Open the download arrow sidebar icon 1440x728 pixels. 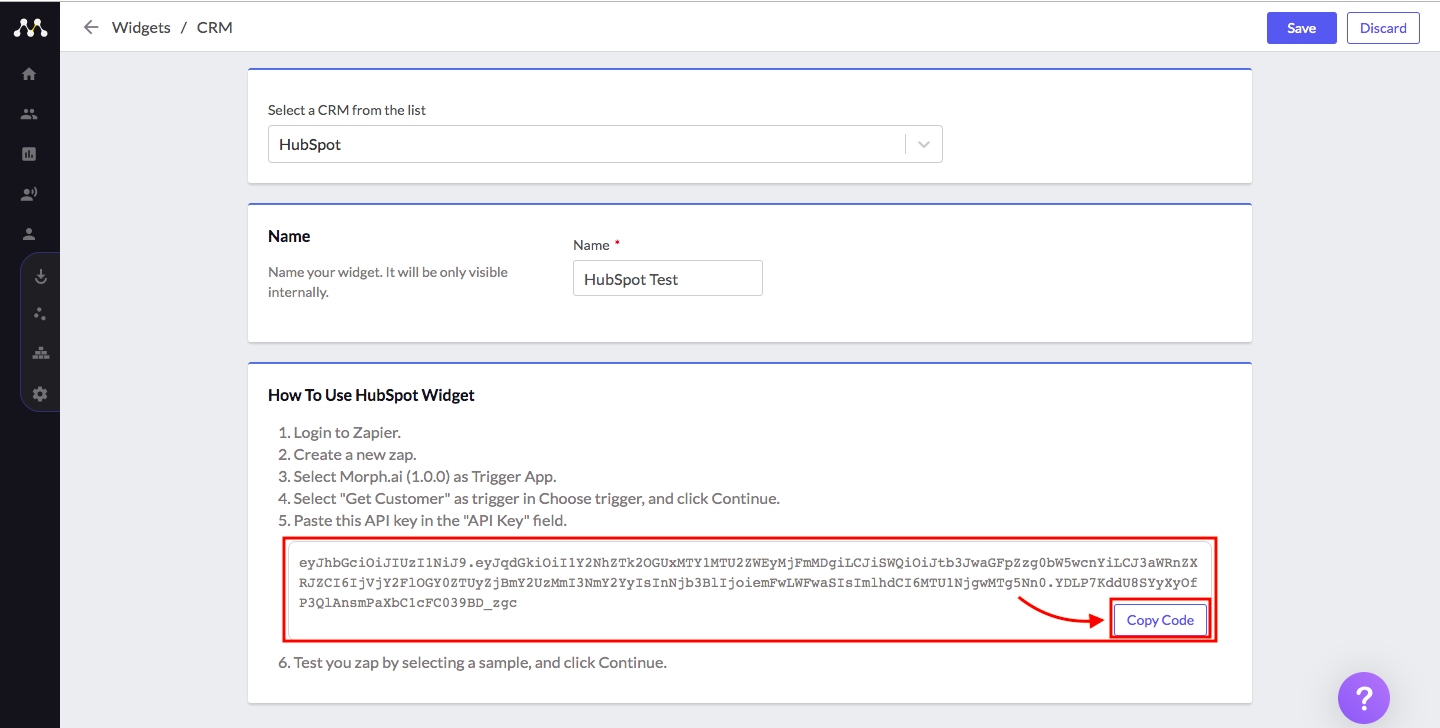click(40, 277)
